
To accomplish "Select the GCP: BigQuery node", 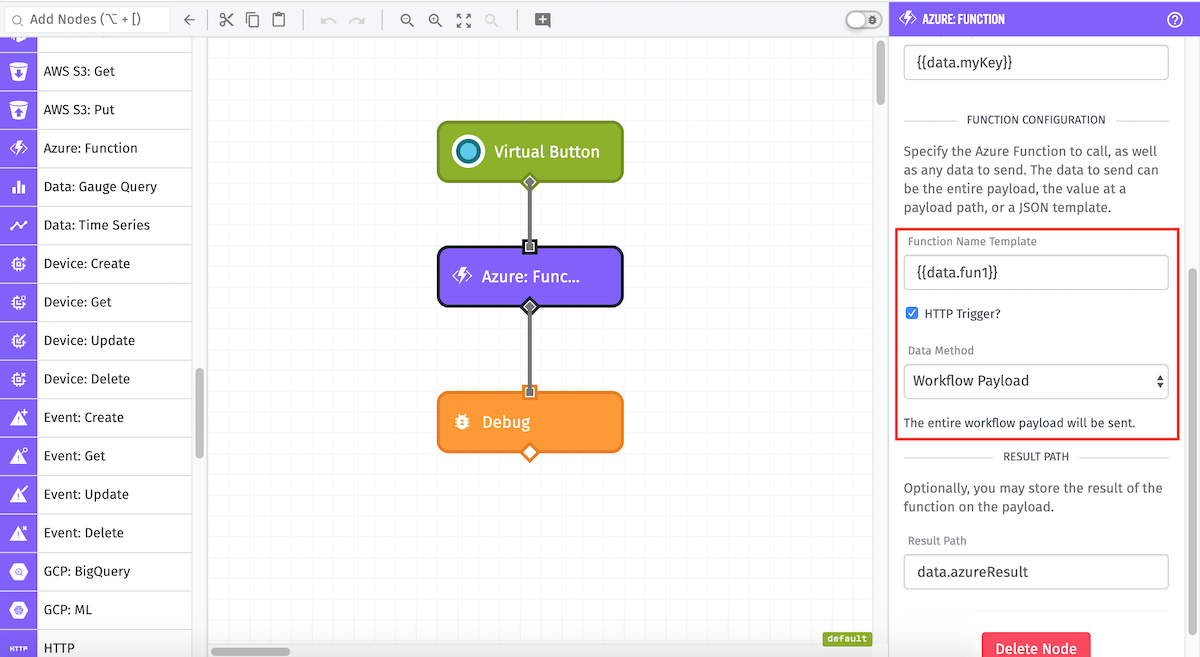I will (x=96, y=572).
